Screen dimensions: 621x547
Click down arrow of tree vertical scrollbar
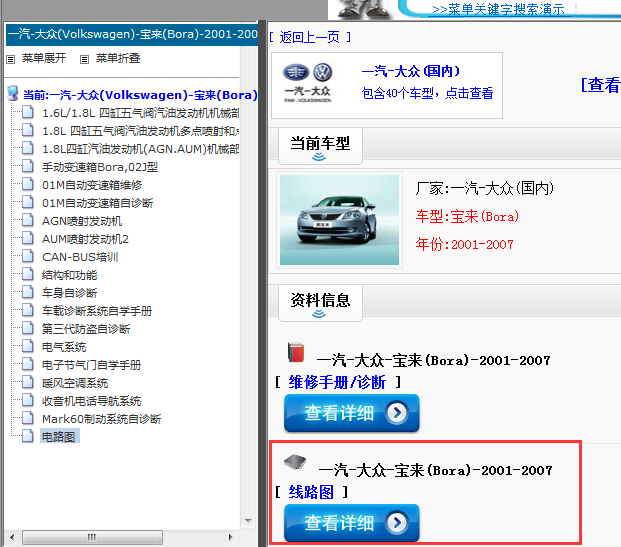(248, 520)
